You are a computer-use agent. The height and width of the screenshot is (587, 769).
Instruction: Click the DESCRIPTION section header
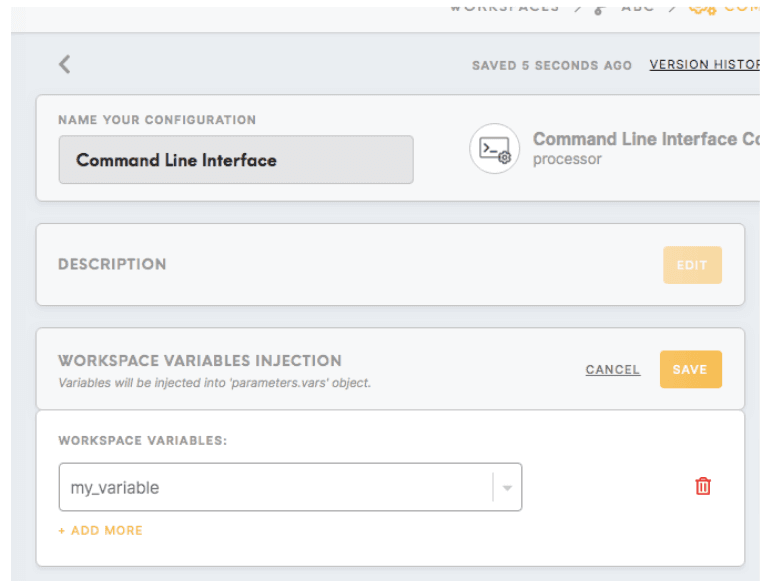[x=112, y=265]
